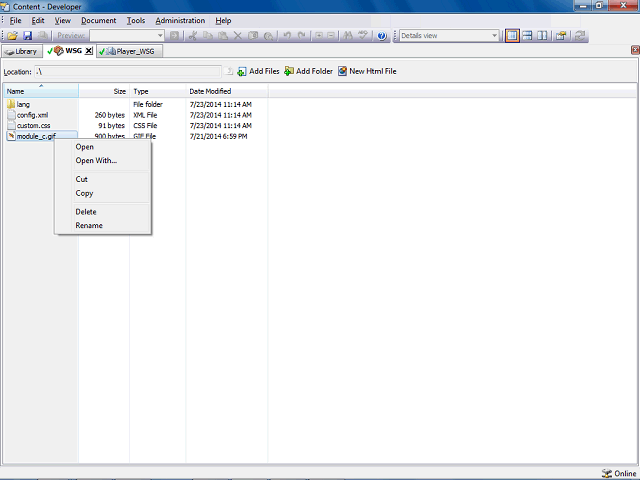Close the WSG tab with its X
This screenshot has width=640, height=480.
coord(89,51)
